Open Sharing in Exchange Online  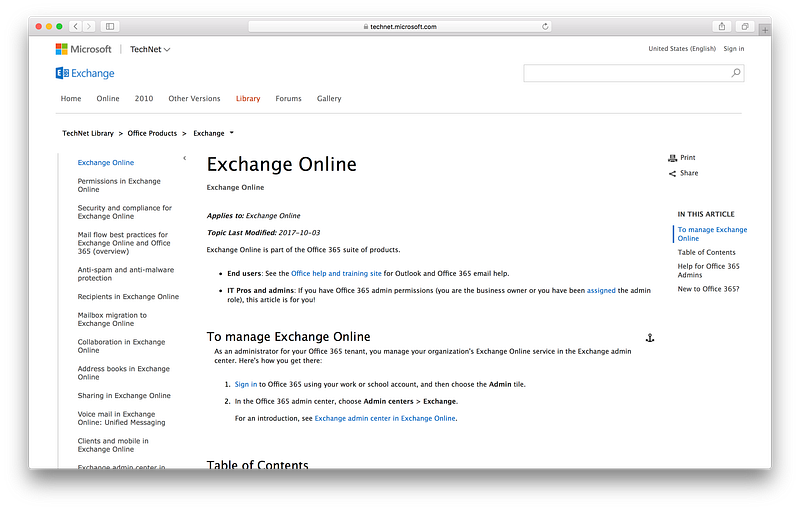click(x=124, y=395)
